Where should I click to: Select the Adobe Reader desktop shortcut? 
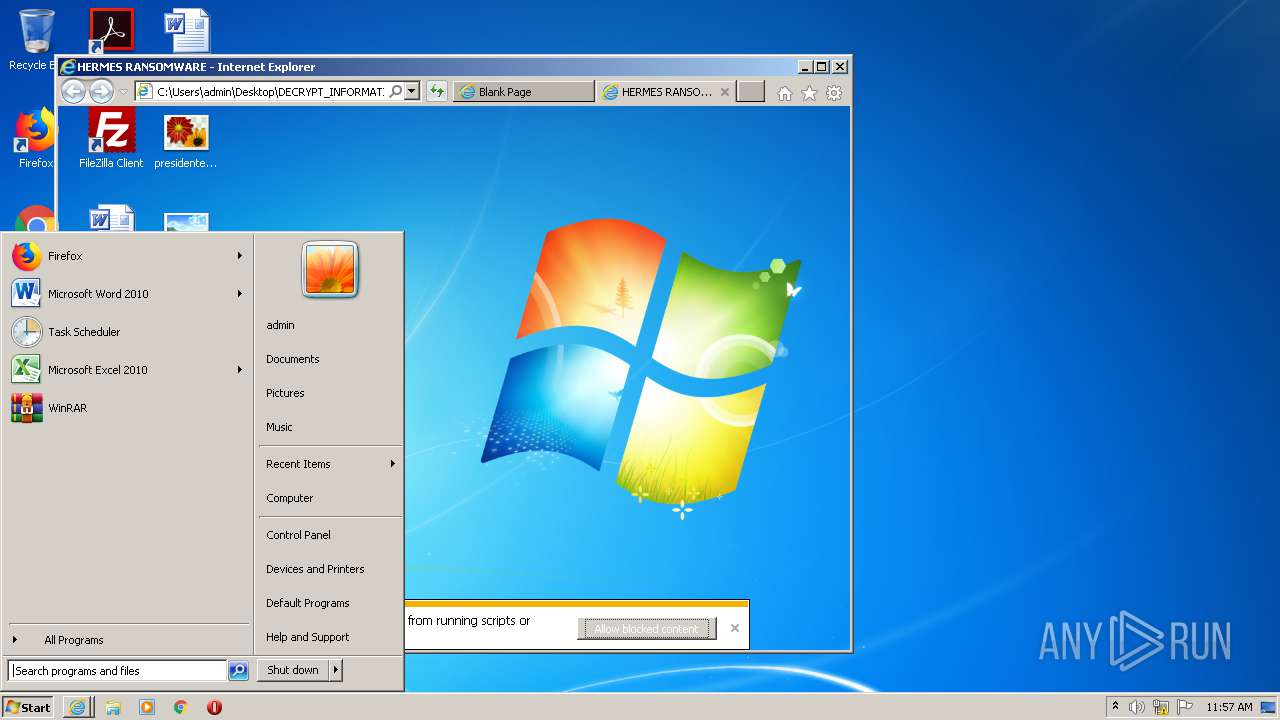(111, 31)
